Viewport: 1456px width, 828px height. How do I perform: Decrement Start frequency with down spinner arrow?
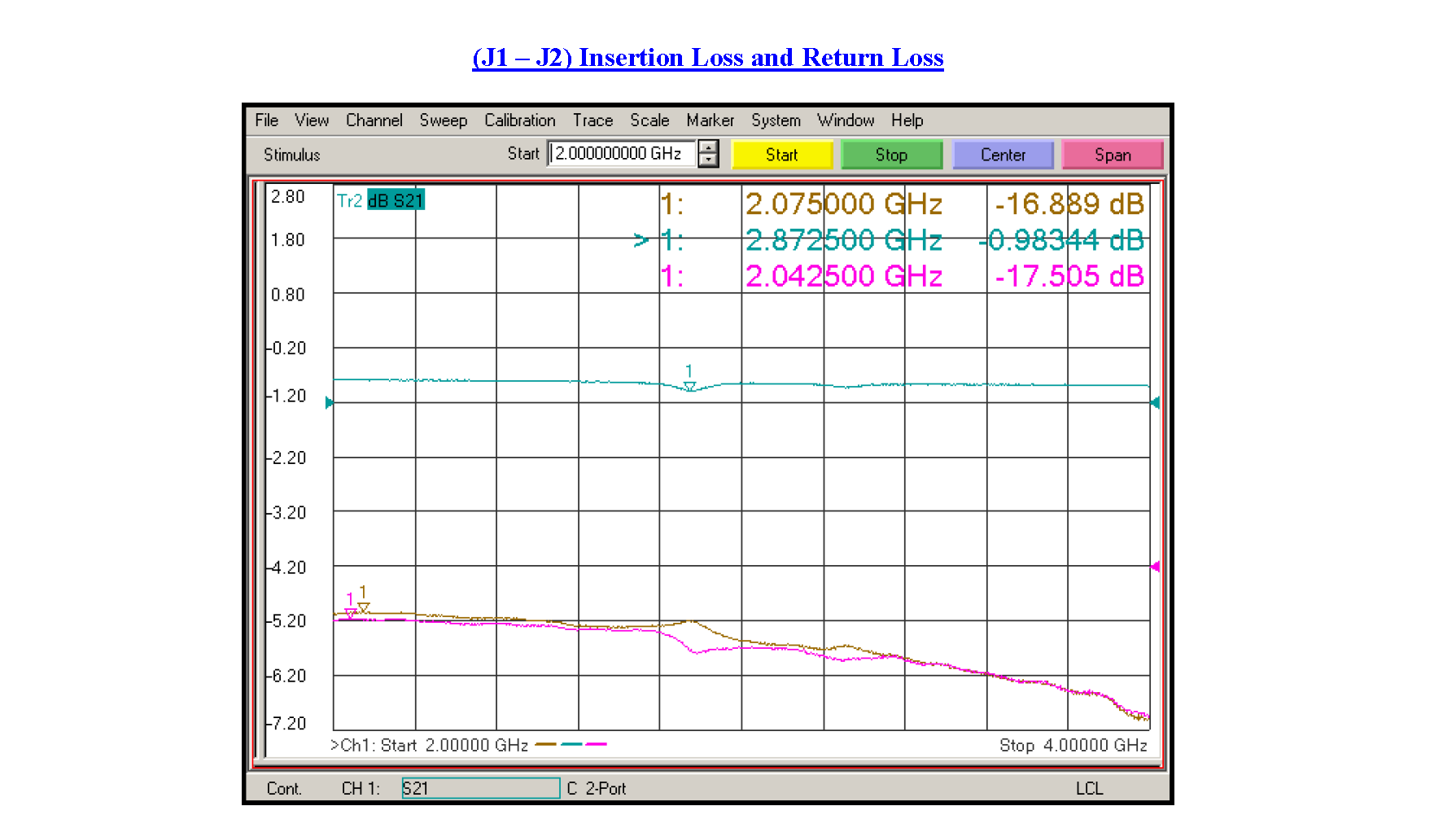click(x=709, y=160)
